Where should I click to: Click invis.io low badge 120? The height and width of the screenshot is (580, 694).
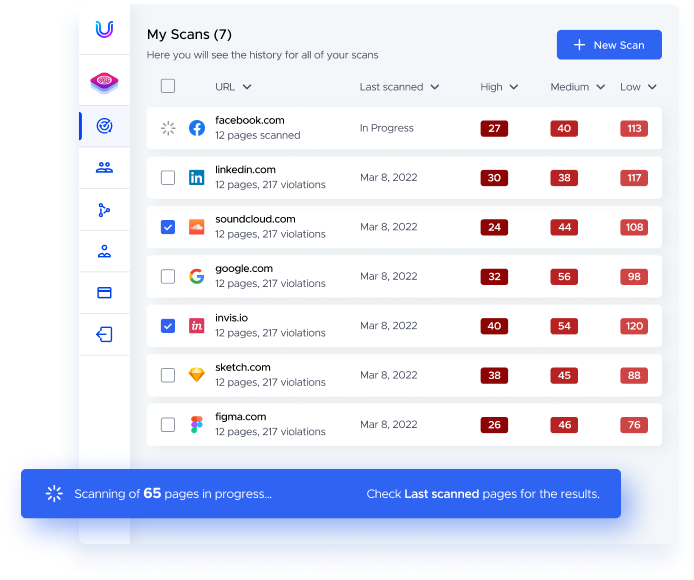(x=634, y=326)
